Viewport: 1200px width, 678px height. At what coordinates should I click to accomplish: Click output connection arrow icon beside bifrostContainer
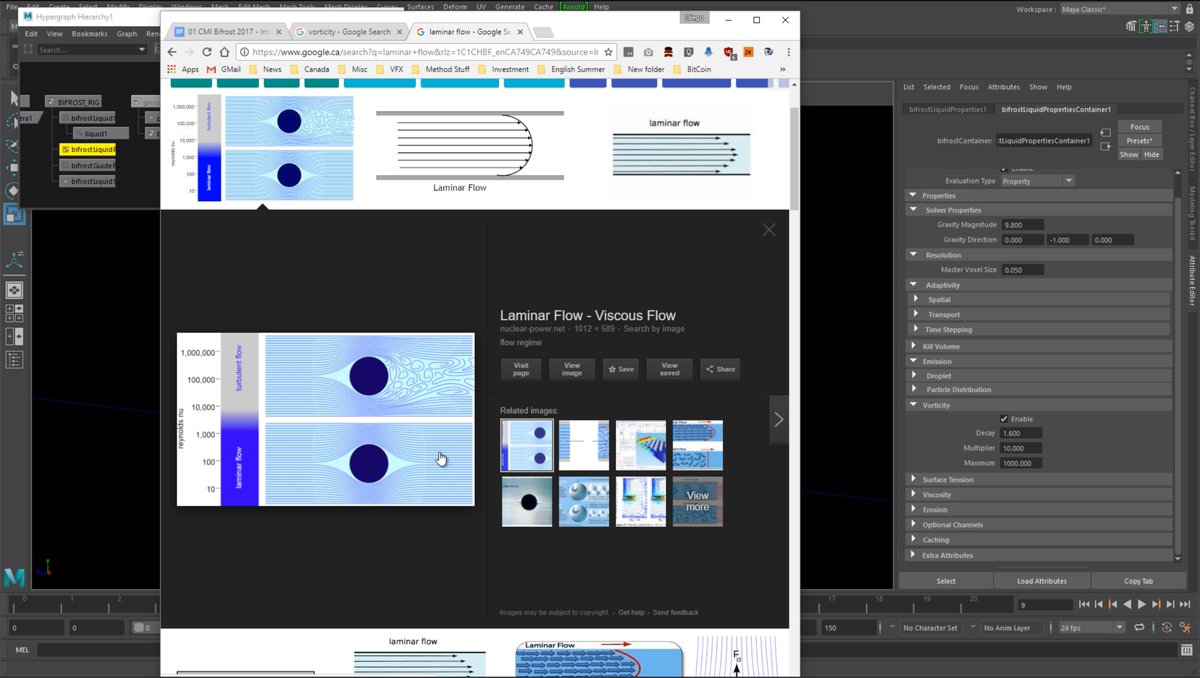pos(1105,147)
